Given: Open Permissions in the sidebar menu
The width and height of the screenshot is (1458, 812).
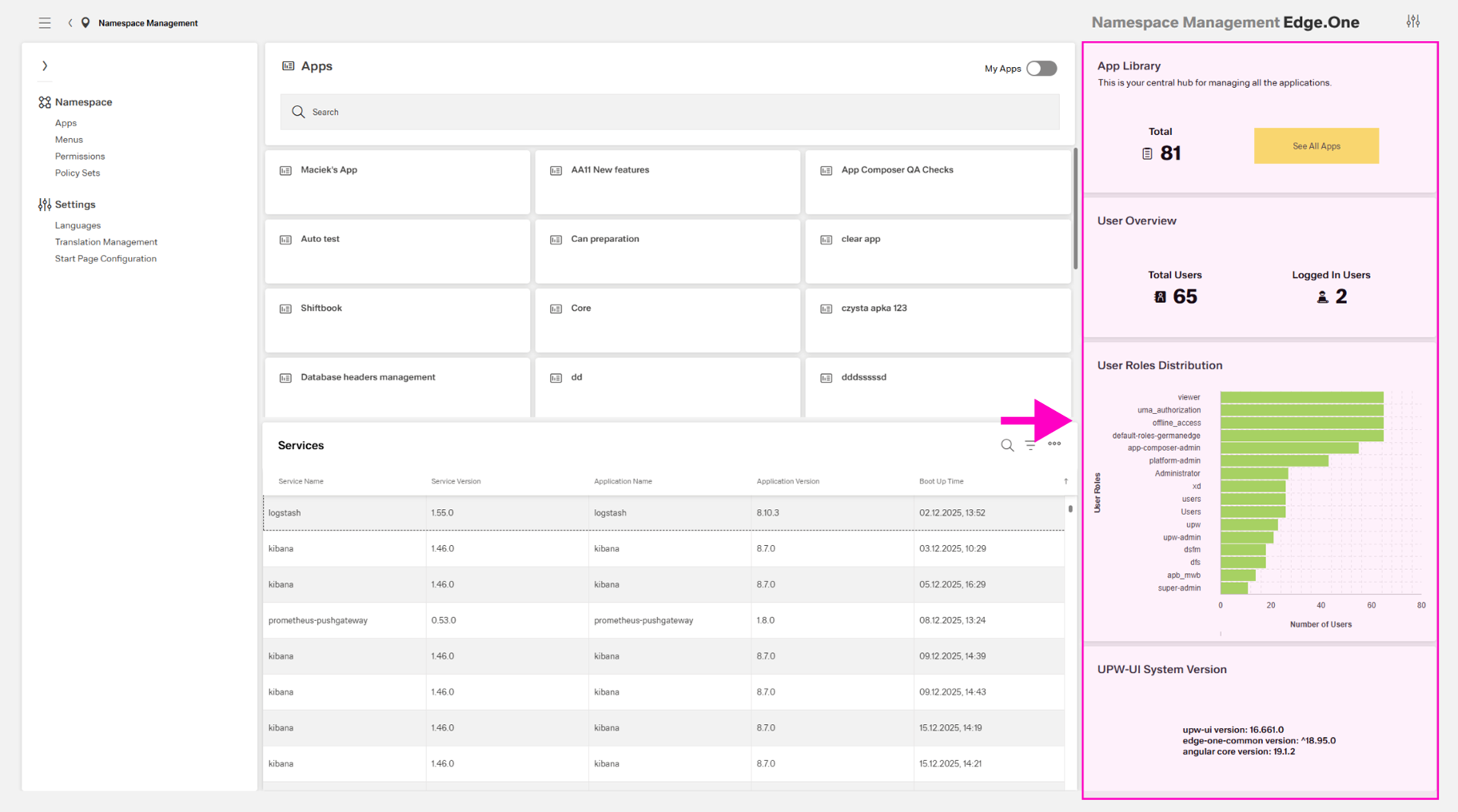Looking at the screenshot, I should coord(79,157).
